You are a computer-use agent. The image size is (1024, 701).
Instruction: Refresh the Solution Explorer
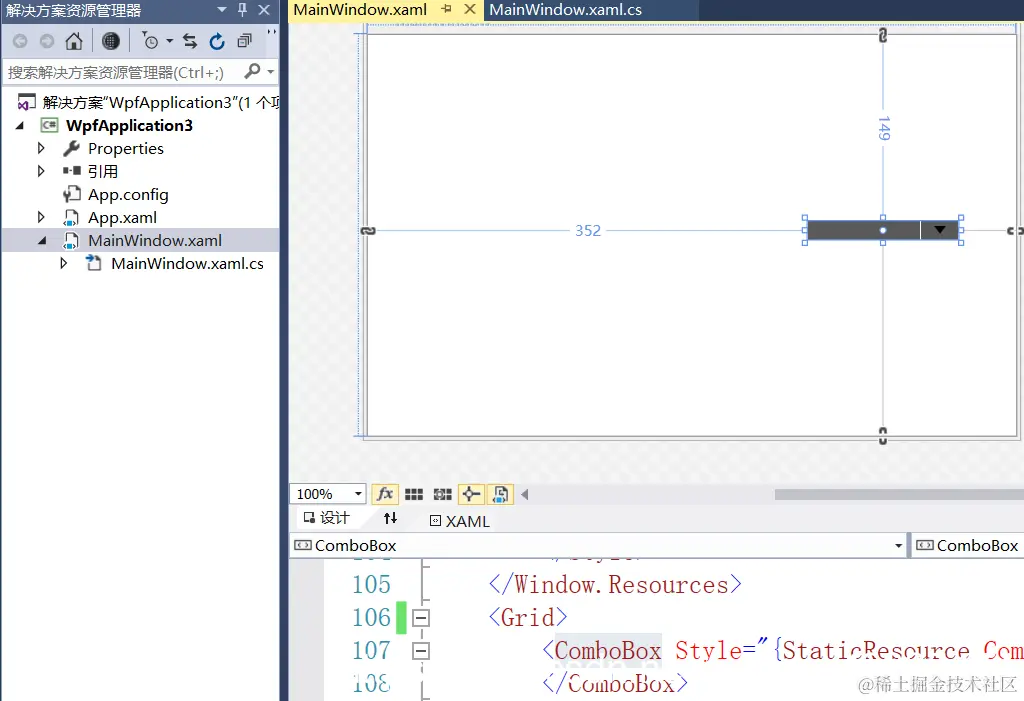pyautogui.click(x=217, y=41)
